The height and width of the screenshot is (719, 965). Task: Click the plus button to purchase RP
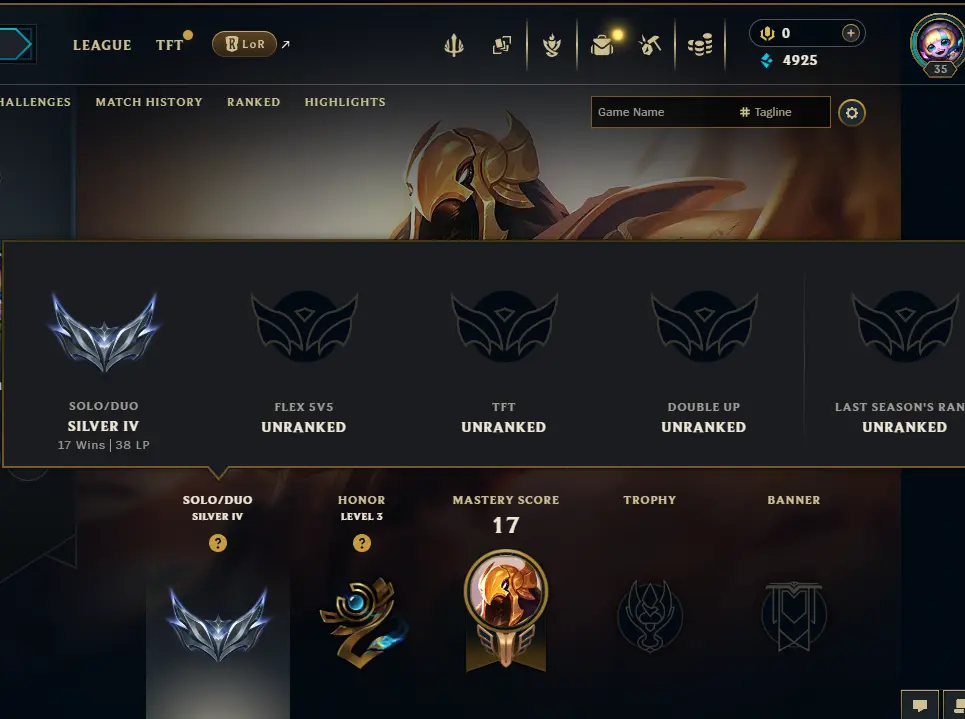tap(851, 33)
